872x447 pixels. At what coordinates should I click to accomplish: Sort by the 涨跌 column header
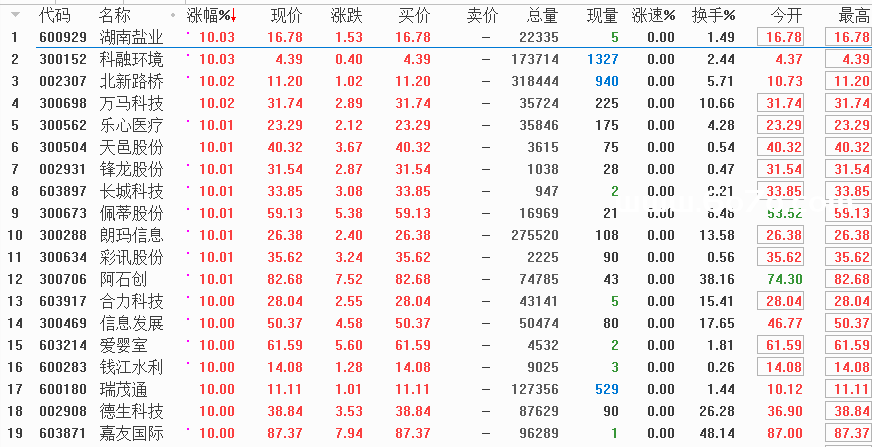point(346,16)
